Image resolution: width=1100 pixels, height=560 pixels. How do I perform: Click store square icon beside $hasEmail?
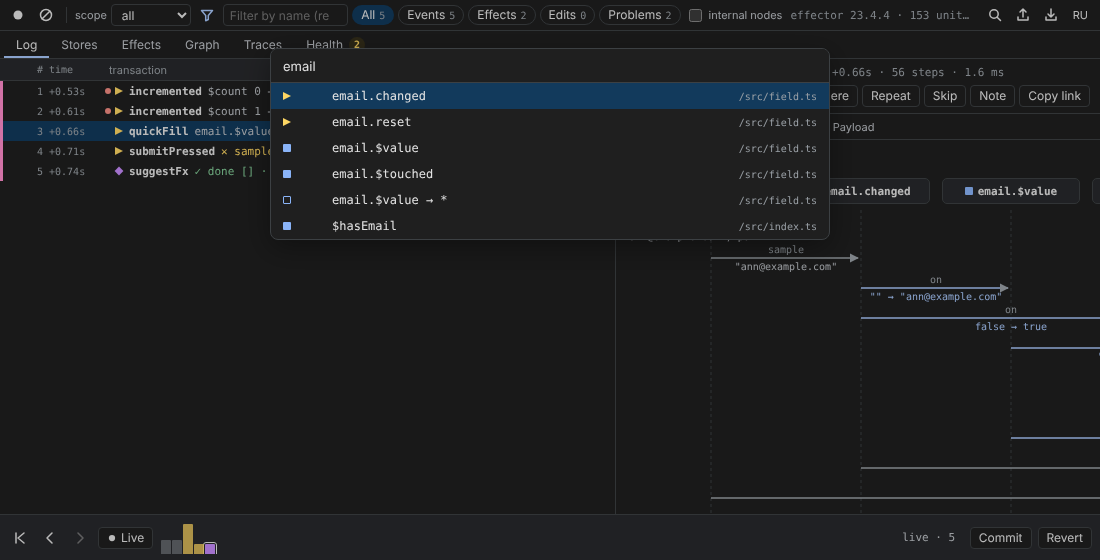click(x=287, y=226)
